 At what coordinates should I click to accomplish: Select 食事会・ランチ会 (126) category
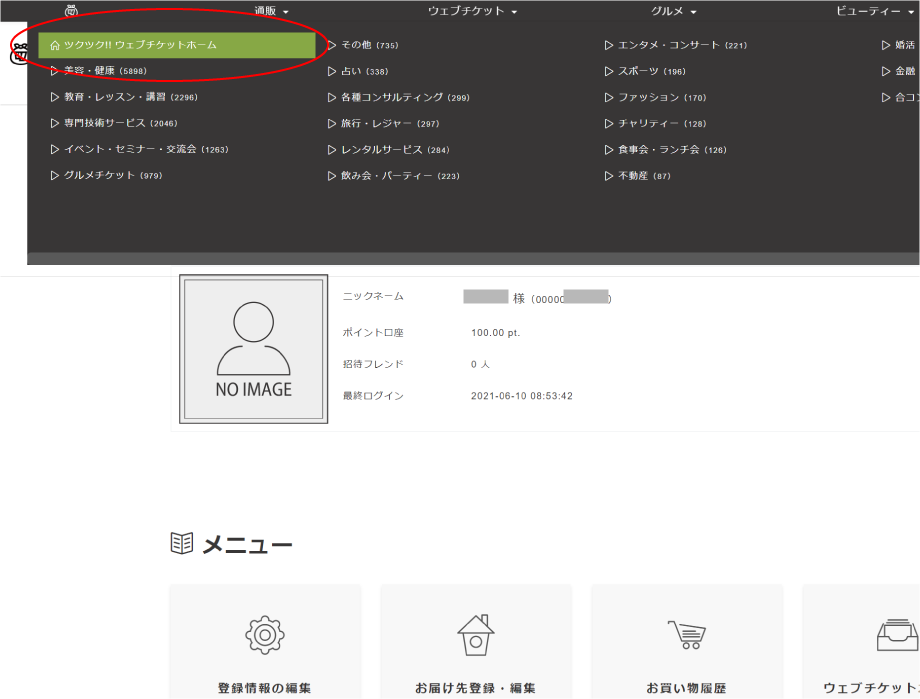[x=666, y=150]
